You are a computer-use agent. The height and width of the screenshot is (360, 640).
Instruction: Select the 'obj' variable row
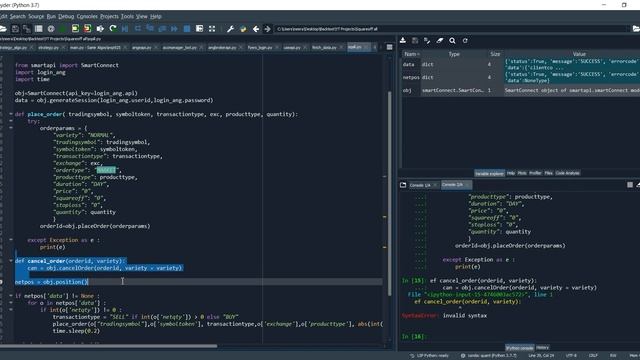[520, 90]
